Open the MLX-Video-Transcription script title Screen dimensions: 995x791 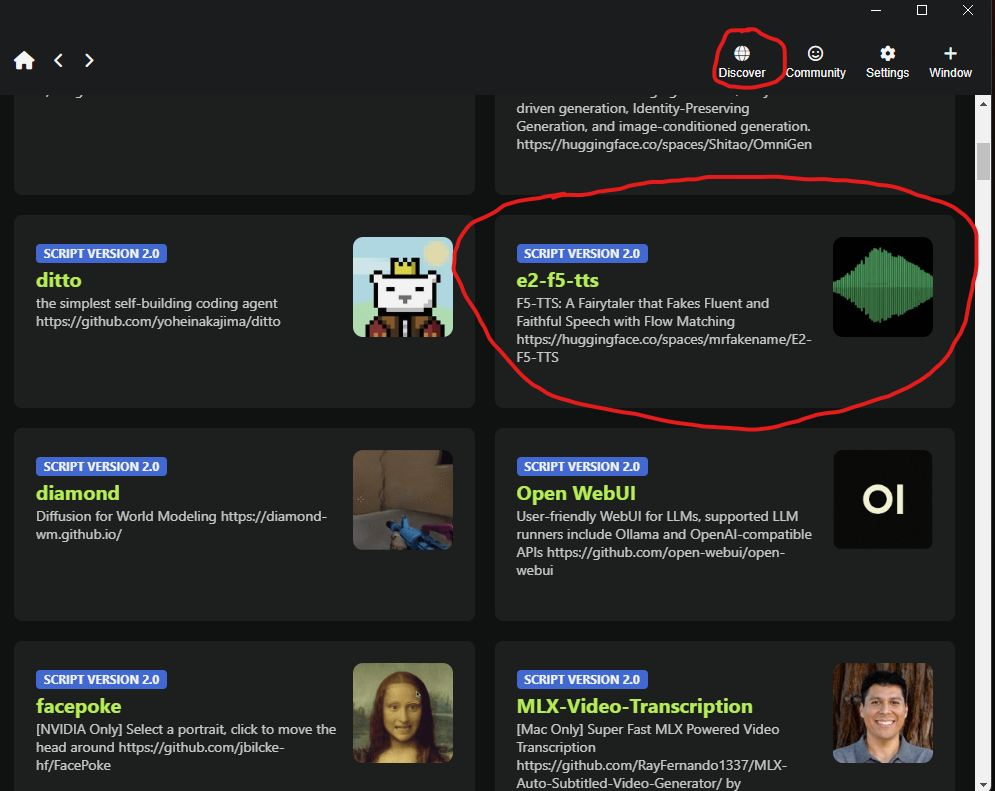click(x=635, y=706)
